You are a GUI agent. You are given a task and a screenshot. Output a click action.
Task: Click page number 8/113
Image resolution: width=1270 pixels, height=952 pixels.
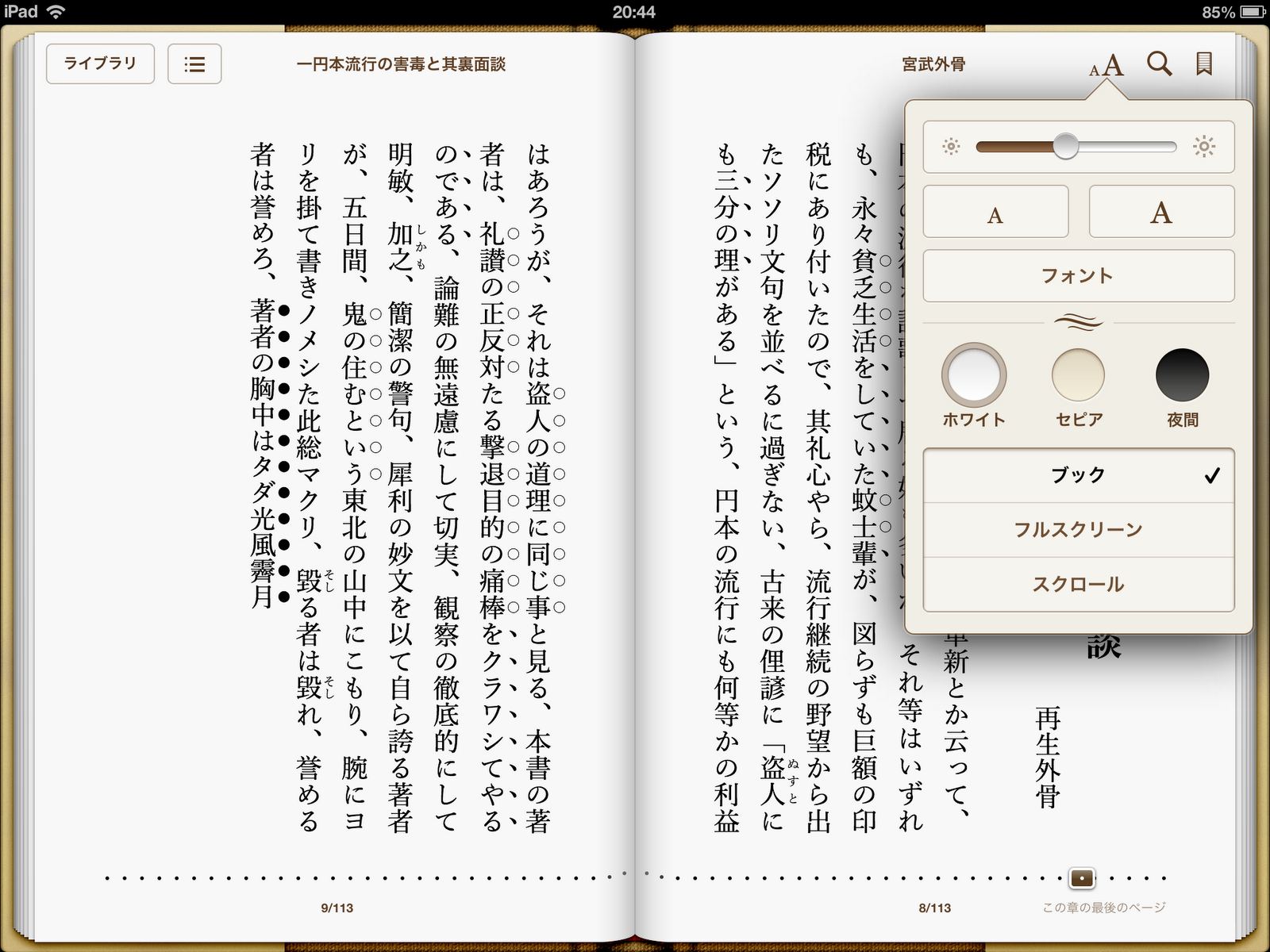935,908
